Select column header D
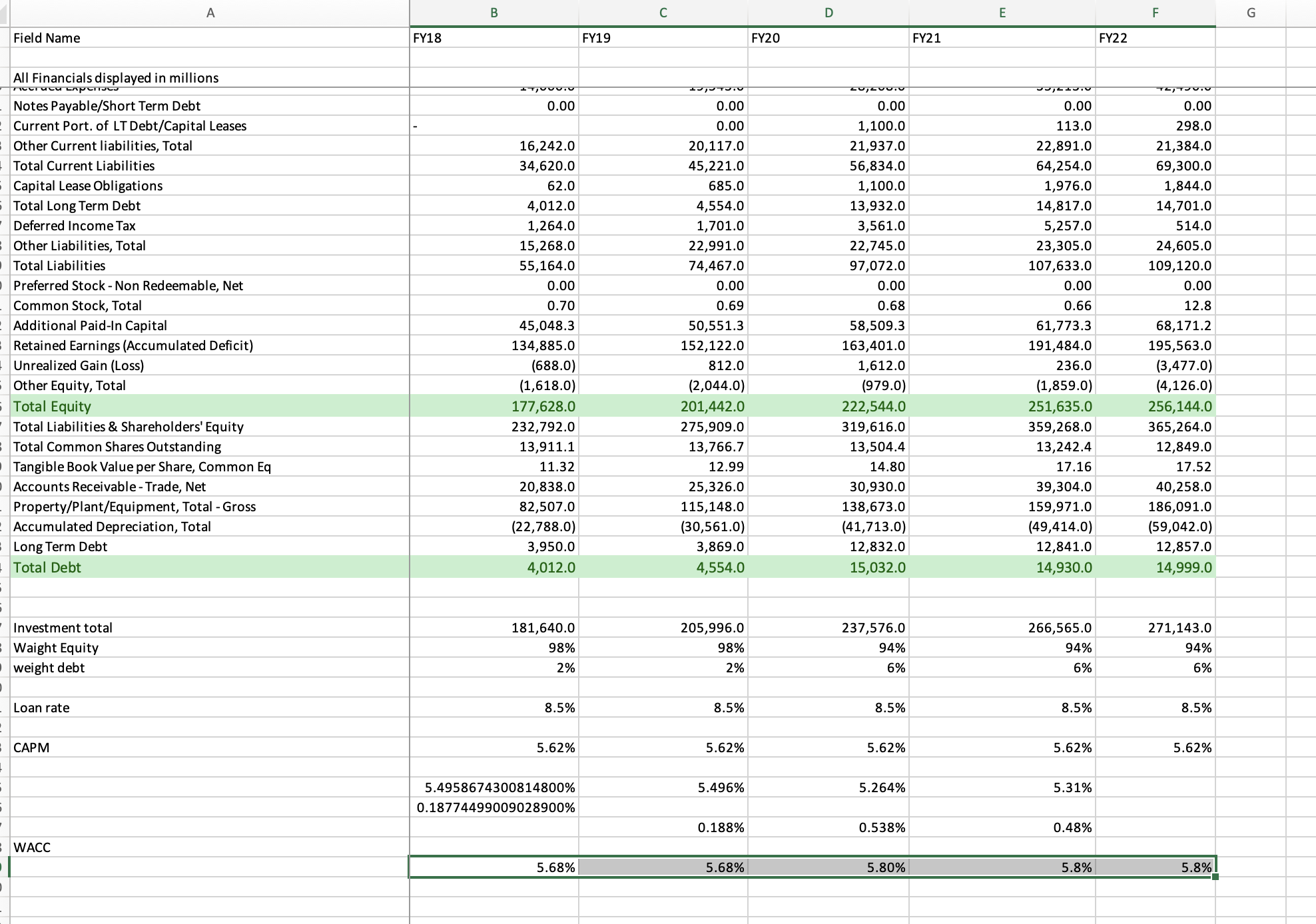 [828, 12]
